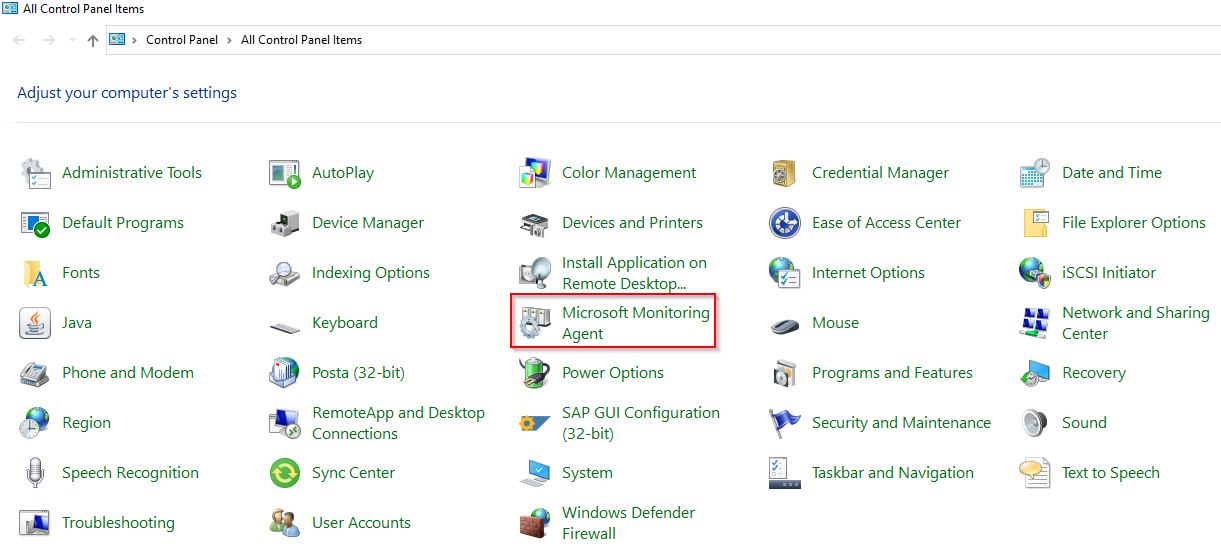Open the Windows Defender Firewall icon
The image size is (1221, 554).
pos(534,523)
